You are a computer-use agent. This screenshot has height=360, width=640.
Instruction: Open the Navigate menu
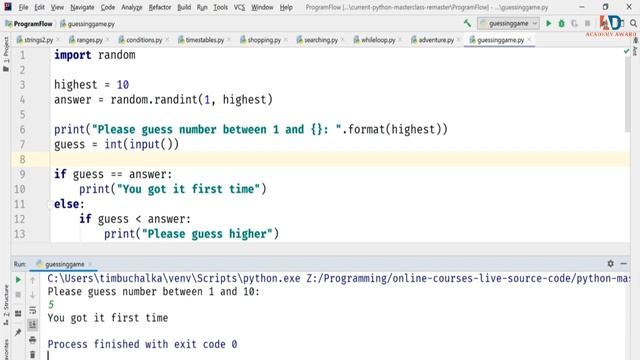(82, 7)
